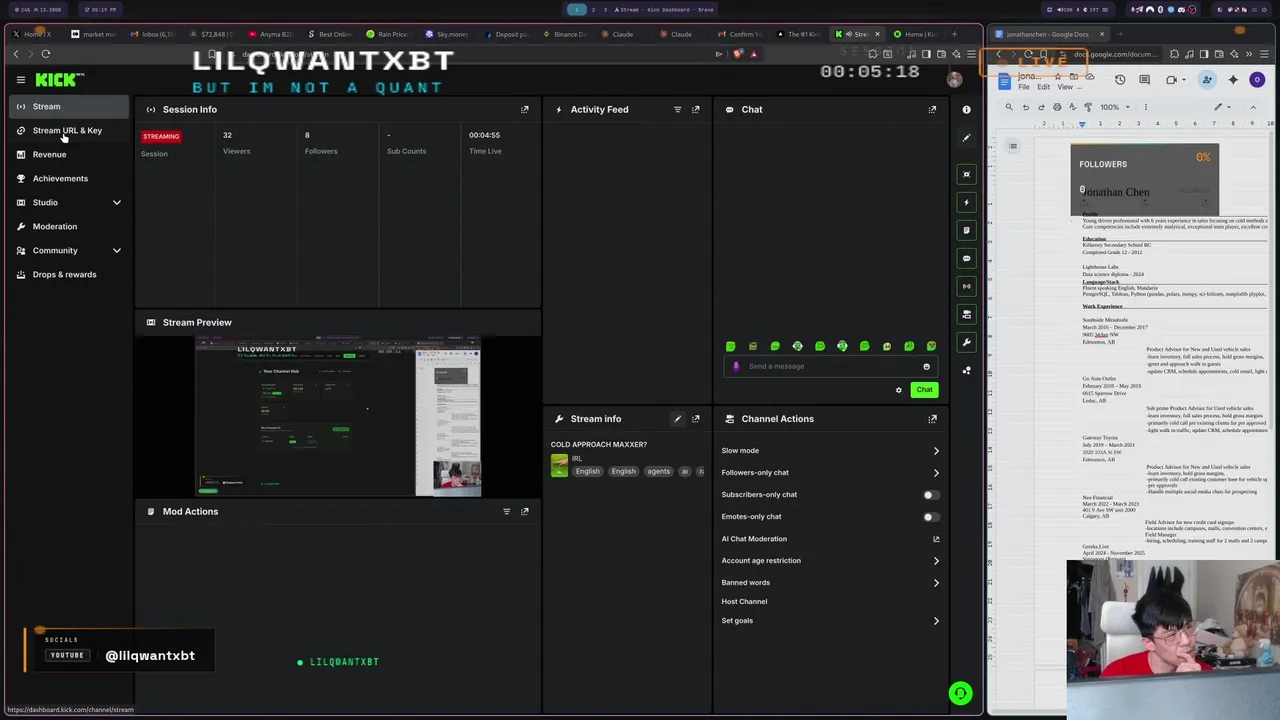
Task: Open the Stream sidebar item
Action: 68,106
